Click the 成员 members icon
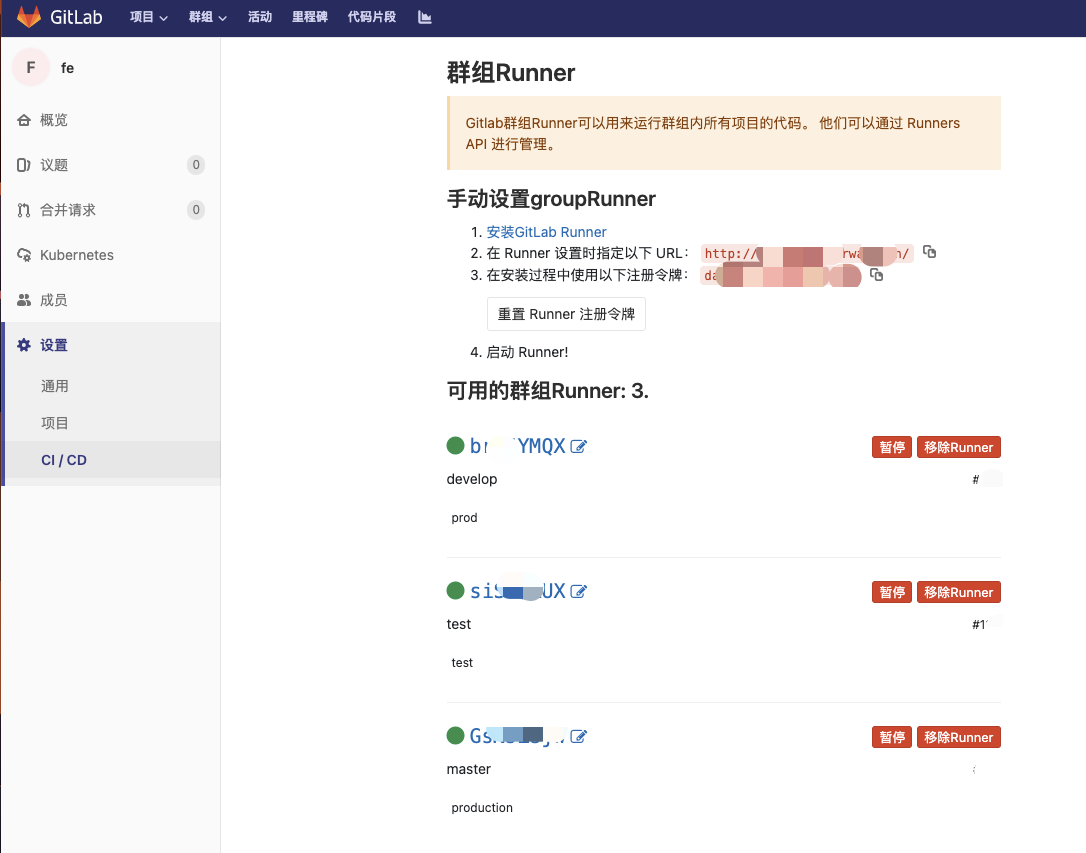The image size is (1086, 853). (x=24, y=300)
